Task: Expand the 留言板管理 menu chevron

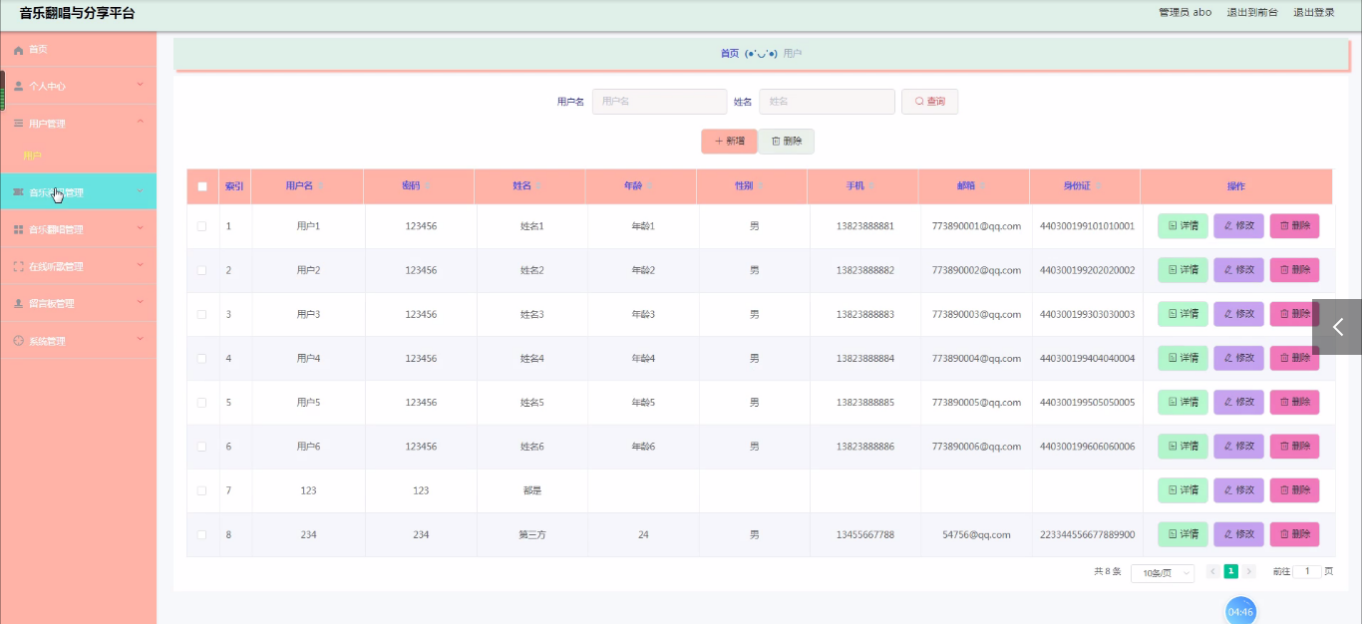Action: click(140, 302)
